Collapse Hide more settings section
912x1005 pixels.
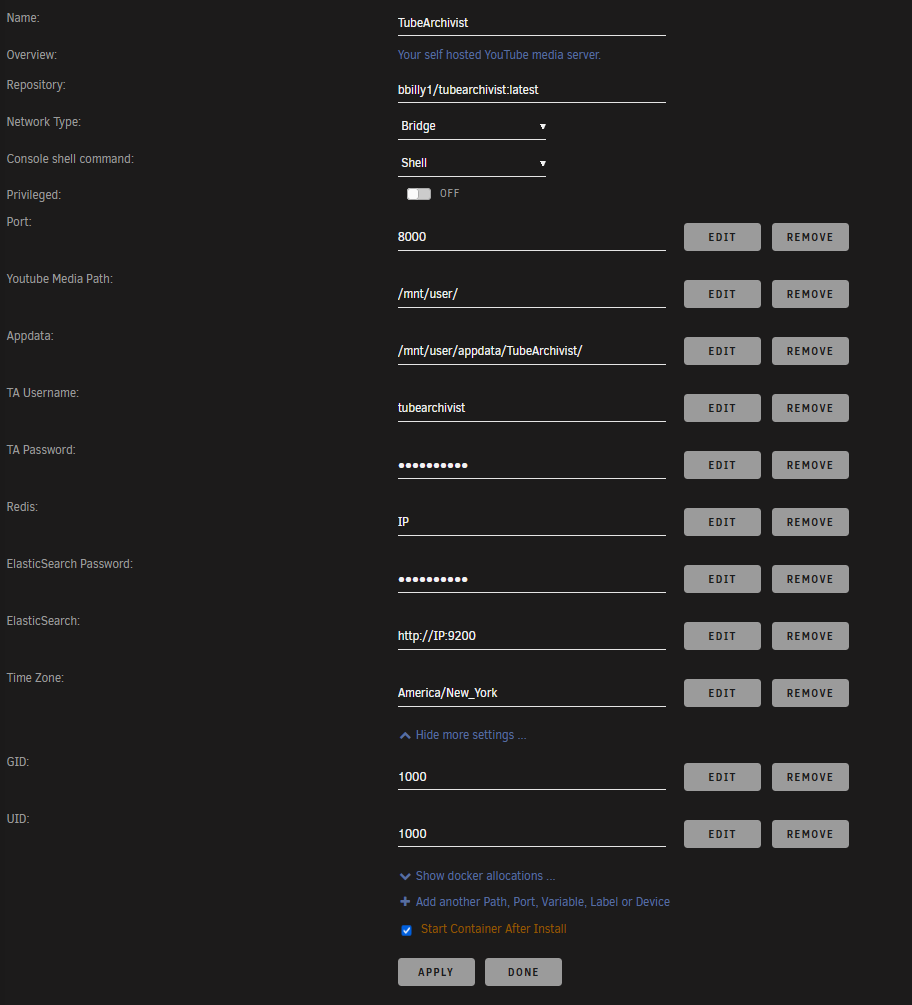pos(463,735)
